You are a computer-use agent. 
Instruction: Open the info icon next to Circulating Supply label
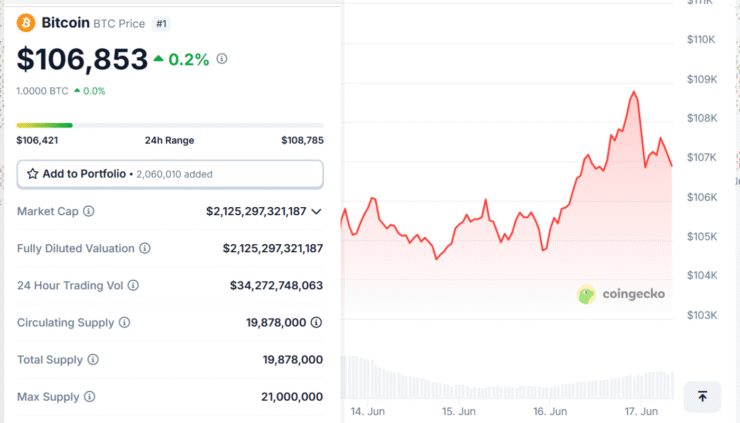pos(125,322)
